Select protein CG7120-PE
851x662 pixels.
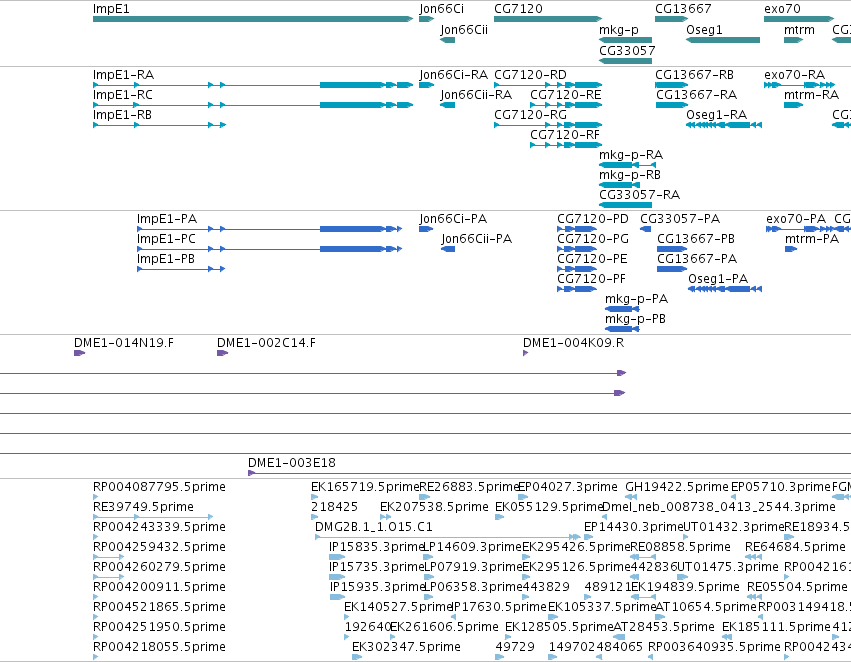tap(577, 269)
